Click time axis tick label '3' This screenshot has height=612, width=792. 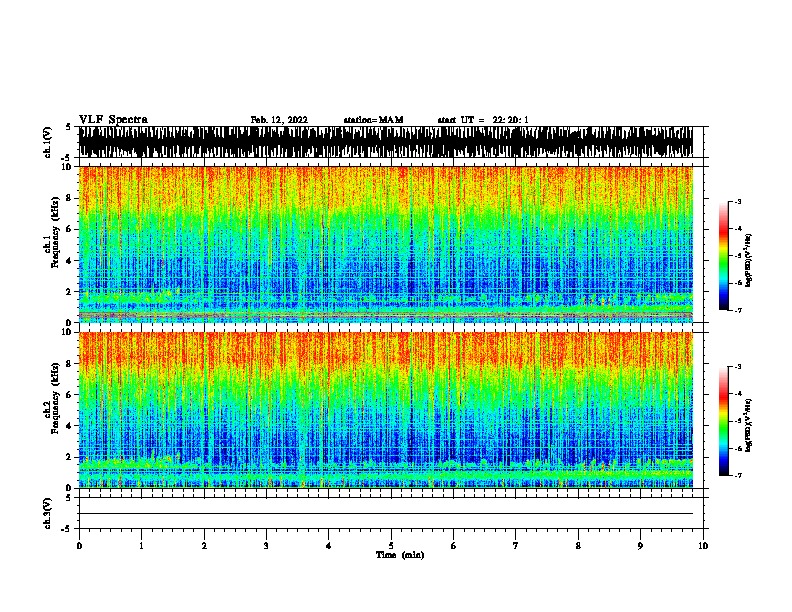coord(266,546)
